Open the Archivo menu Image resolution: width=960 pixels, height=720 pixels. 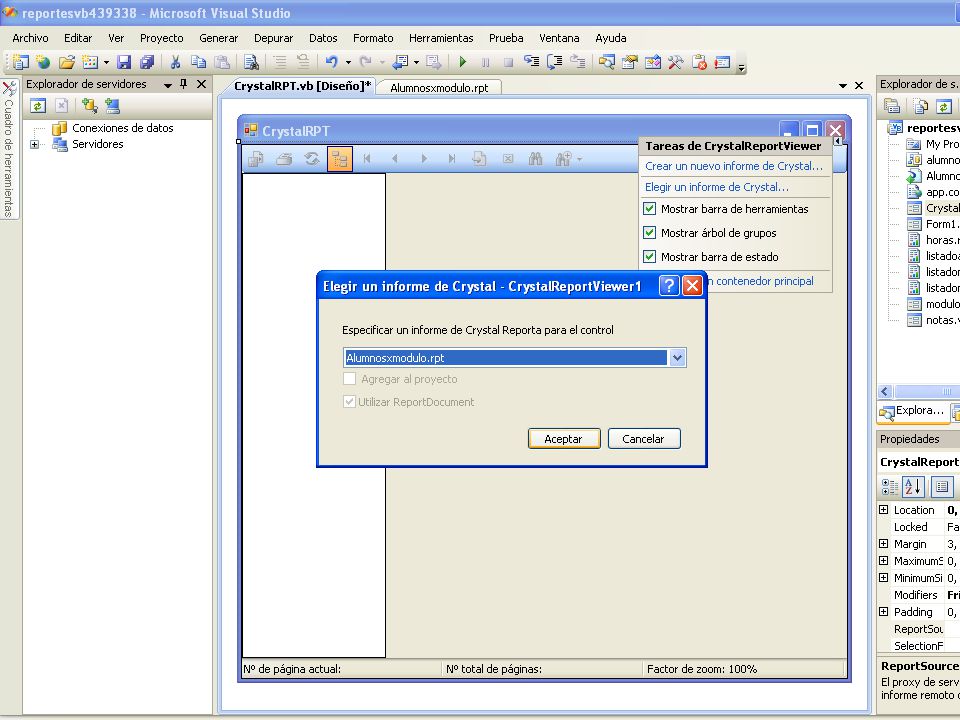click(x=30, y=38)
